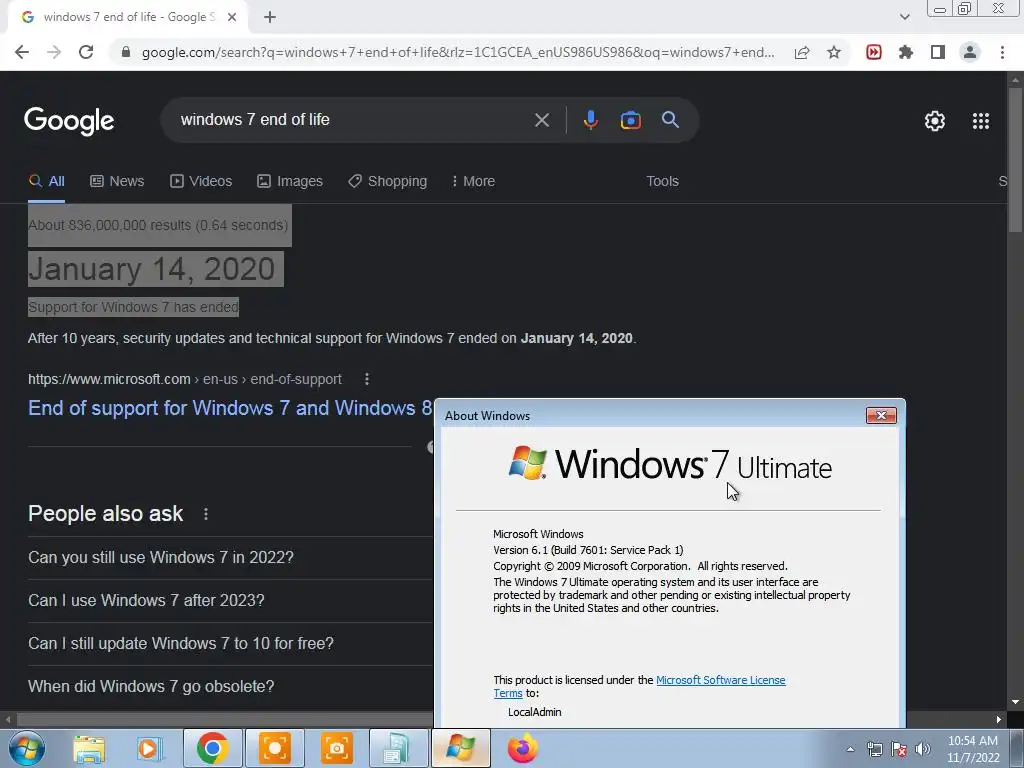The width and height of the screenshot is (1024, 768).
Task: Open the Microsoft Software License Terms link
Action: point(720,680)
